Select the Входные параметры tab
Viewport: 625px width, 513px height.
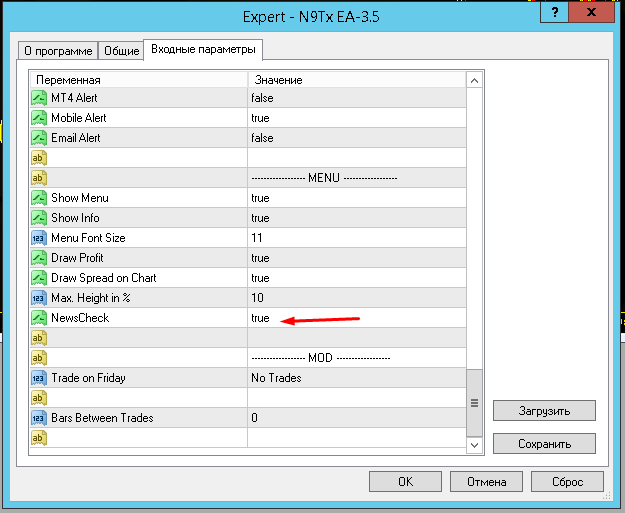click(203, 49)
